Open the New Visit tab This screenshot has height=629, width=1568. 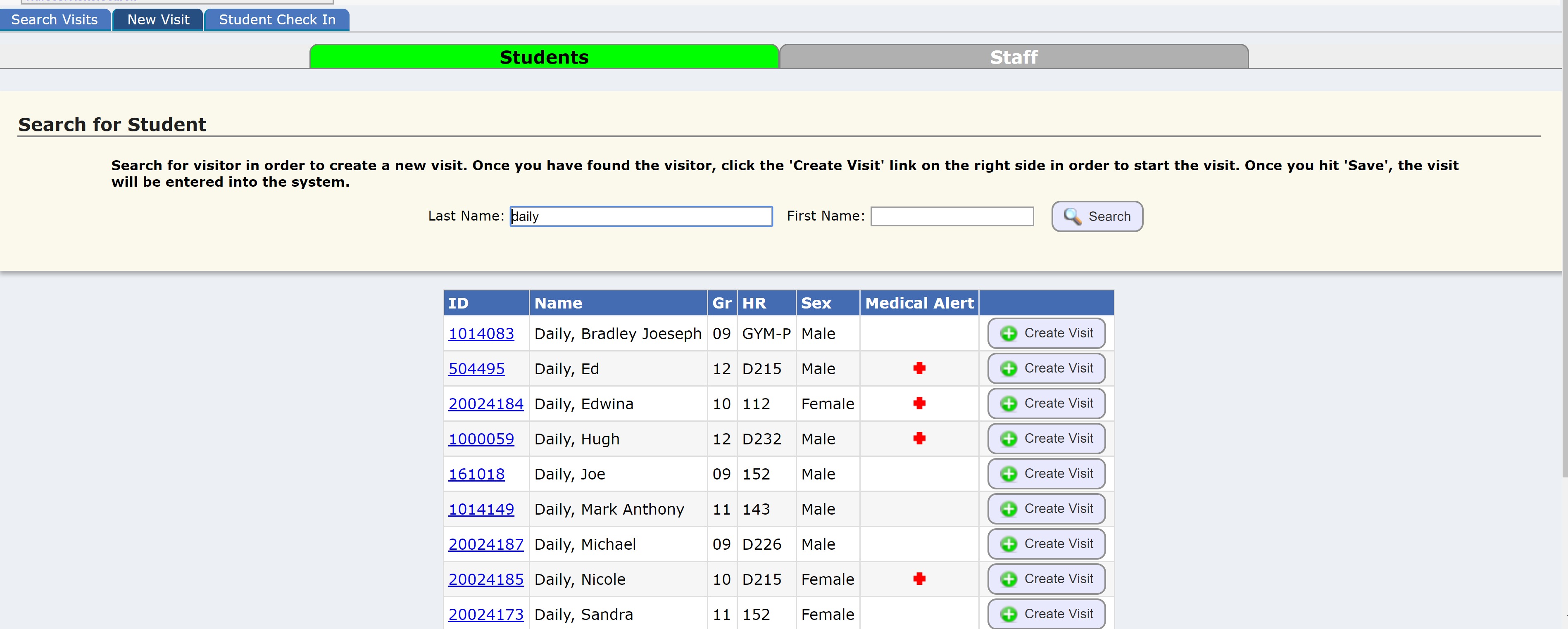click(x=158, y=19)
